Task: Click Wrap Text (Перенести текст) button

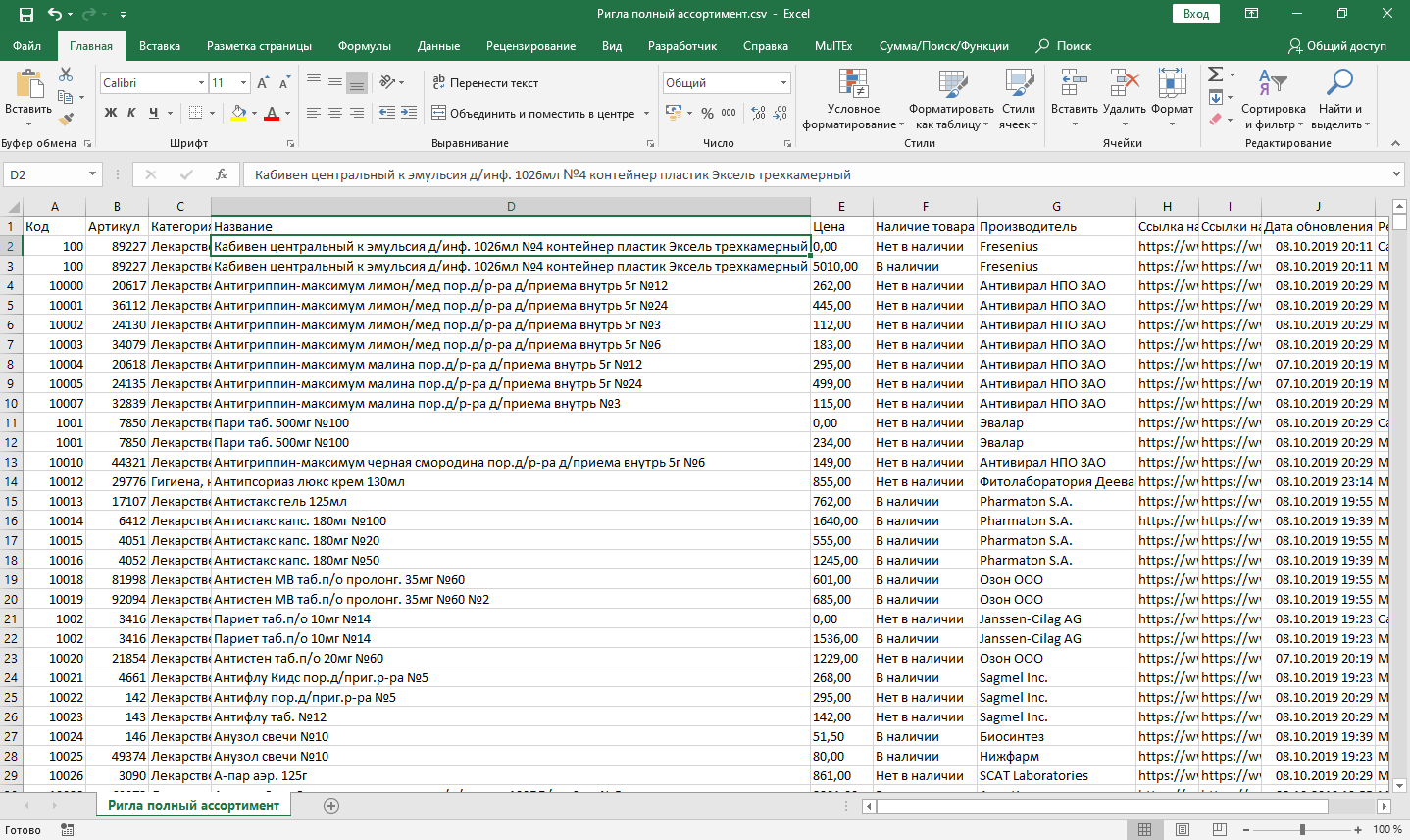Action: click(486, 83)
